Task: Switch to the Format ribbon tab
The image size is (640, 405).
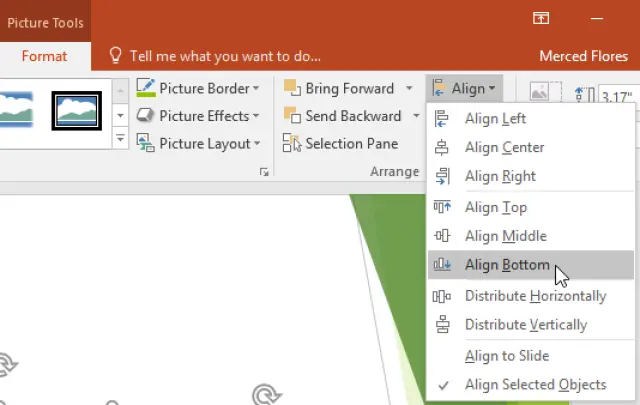Action: 44,56
